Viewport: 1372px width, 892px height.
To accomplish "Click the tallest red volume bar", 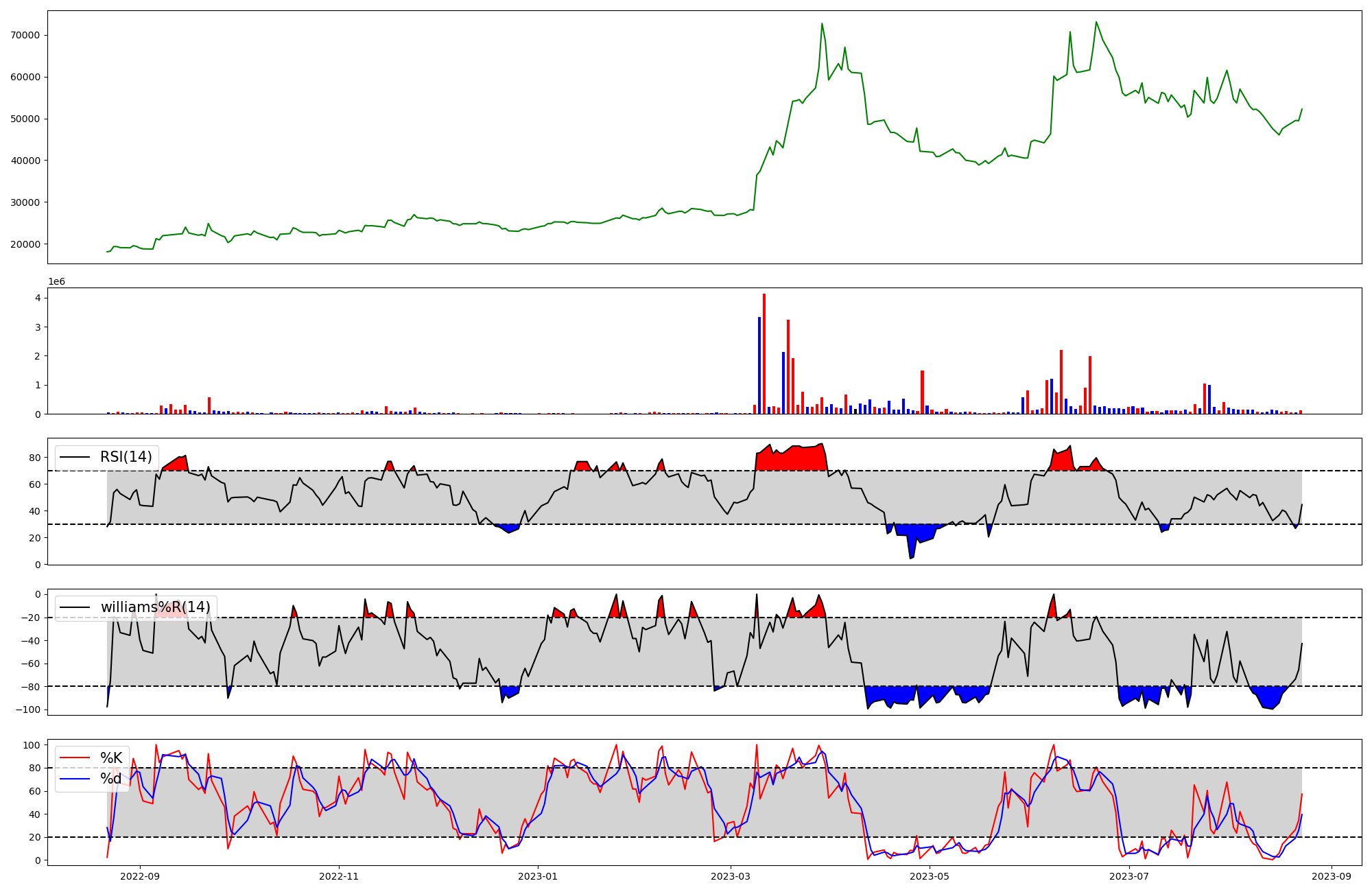I will [x=764, y=353].
